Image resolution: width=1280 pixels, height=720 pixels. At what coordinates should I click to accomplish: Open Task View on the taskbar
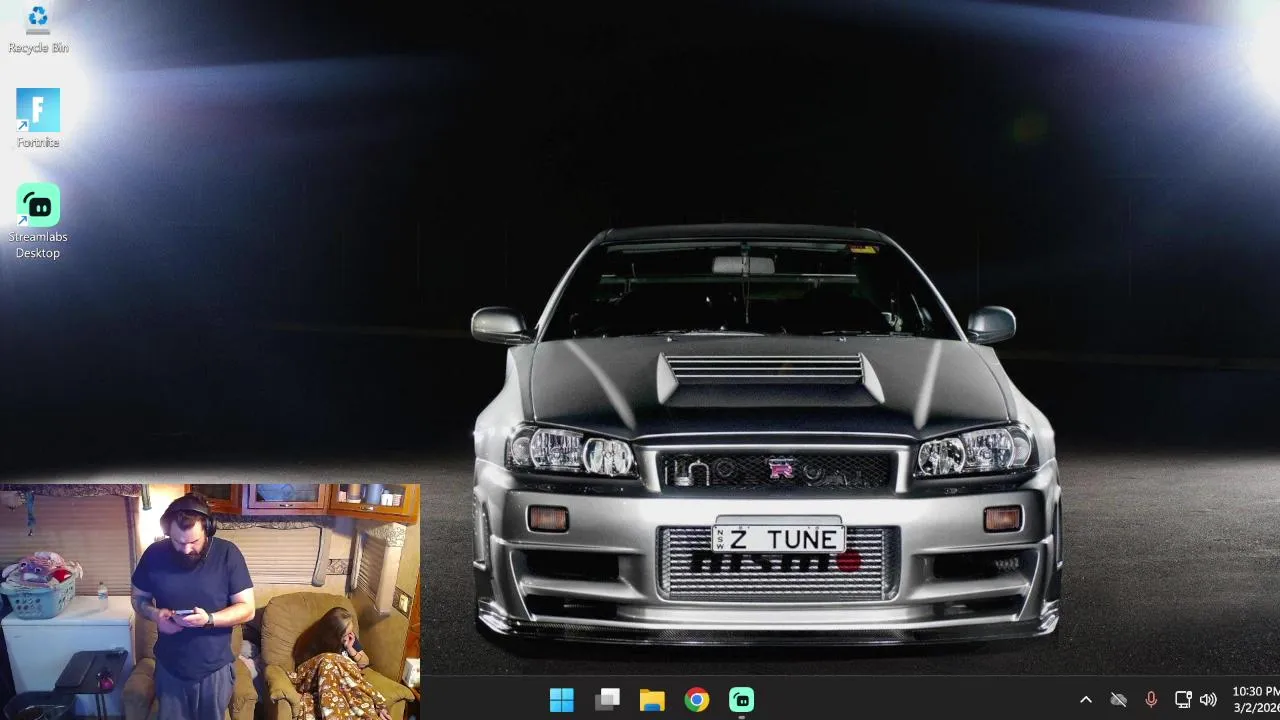[607, 700]
